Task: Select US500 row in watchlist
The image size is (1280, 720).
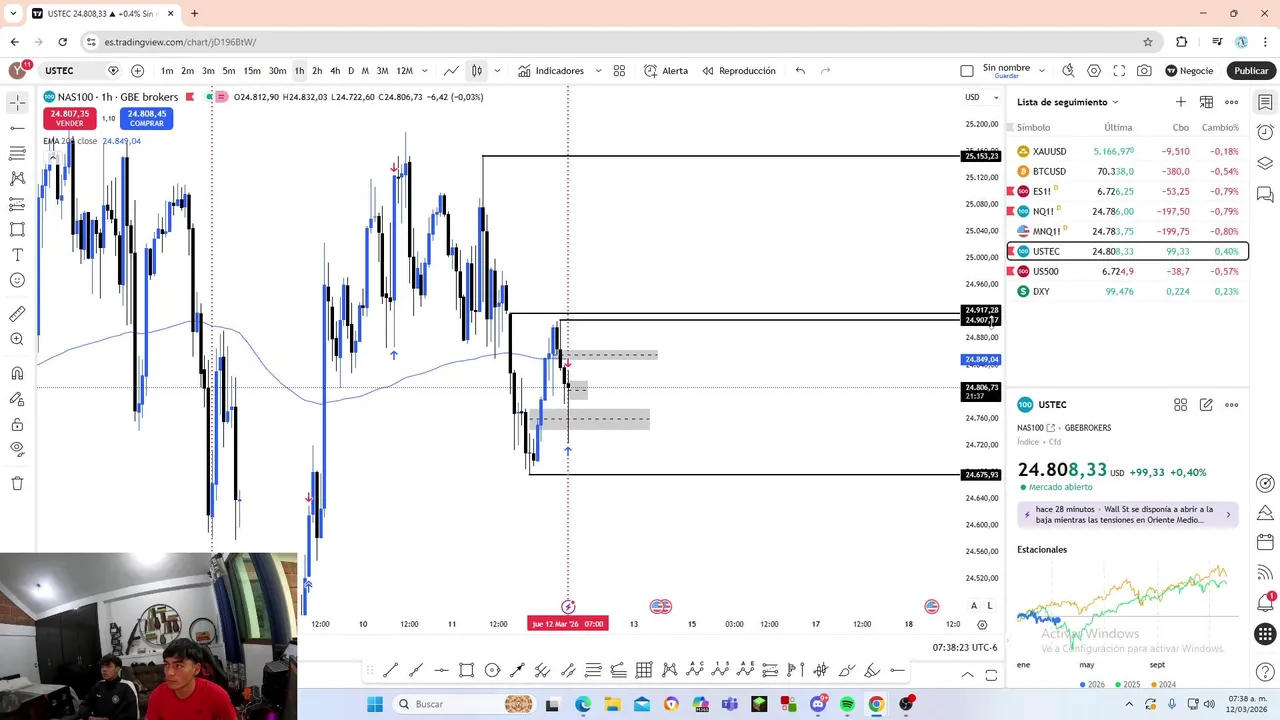Action: click(1128, 271)
